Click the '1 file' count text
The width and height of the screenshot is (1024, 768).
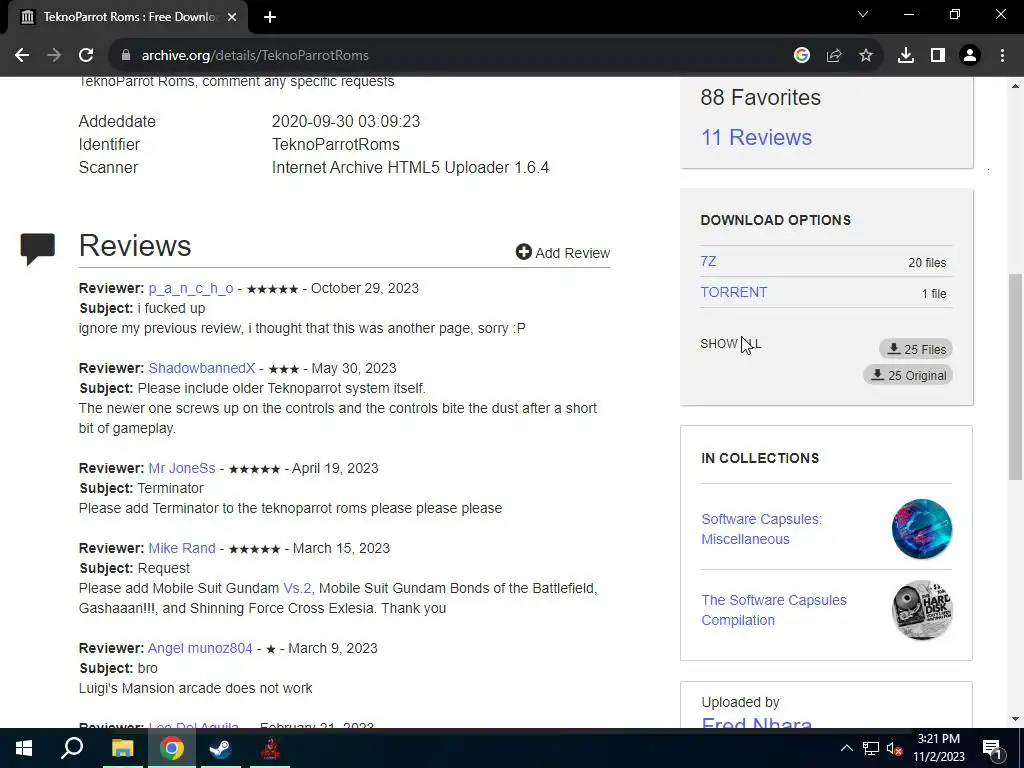[934, 294]
